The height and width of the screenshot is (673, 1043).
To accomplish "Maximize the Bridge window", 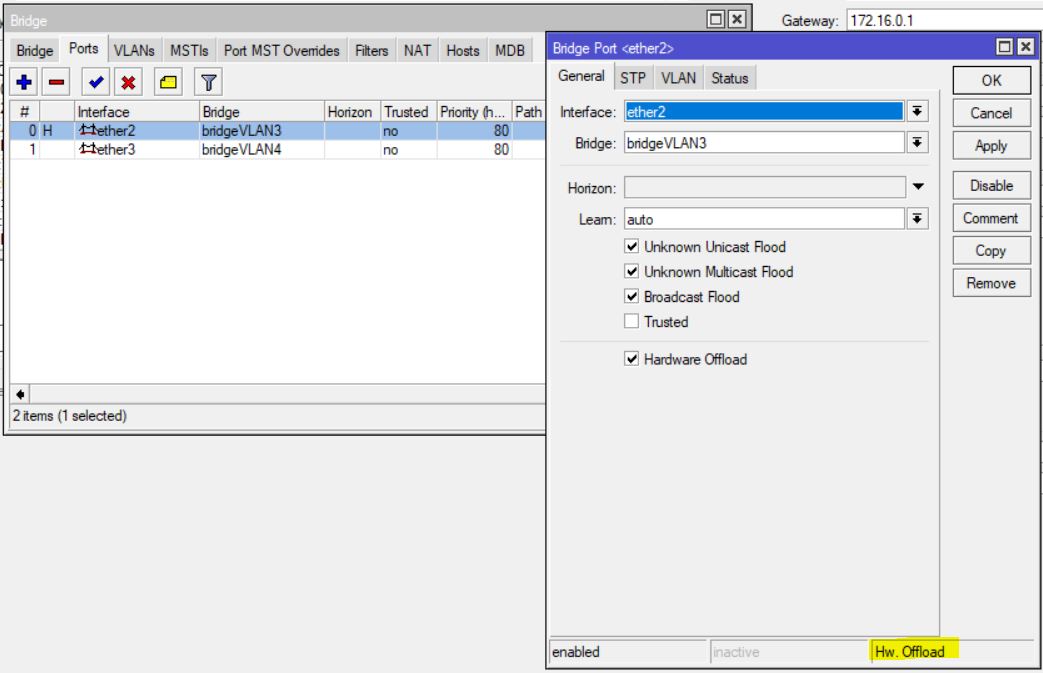I will click(716, 19).
